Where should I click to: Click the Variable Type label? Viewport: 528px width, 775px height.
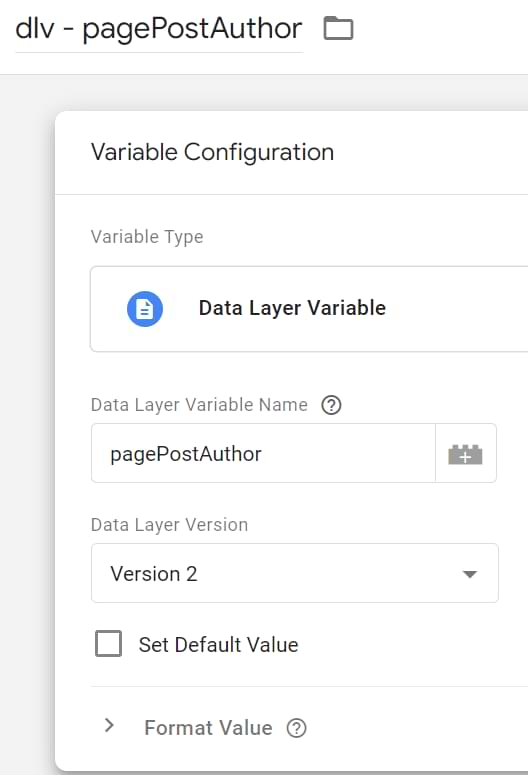point(147,237)
